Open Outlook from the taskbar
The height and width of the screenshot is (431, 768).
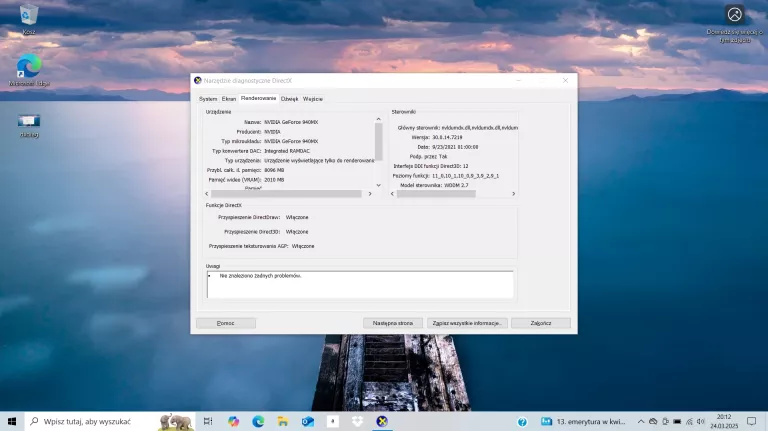pos(308,421)
